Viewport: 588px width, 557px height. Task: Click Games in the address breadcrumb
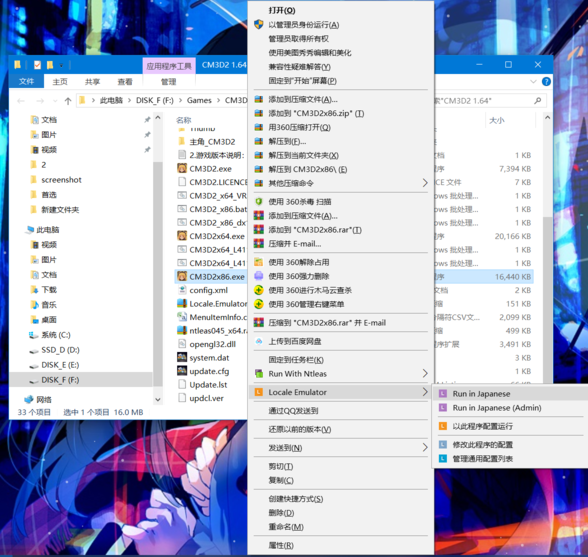click(199, 101)
